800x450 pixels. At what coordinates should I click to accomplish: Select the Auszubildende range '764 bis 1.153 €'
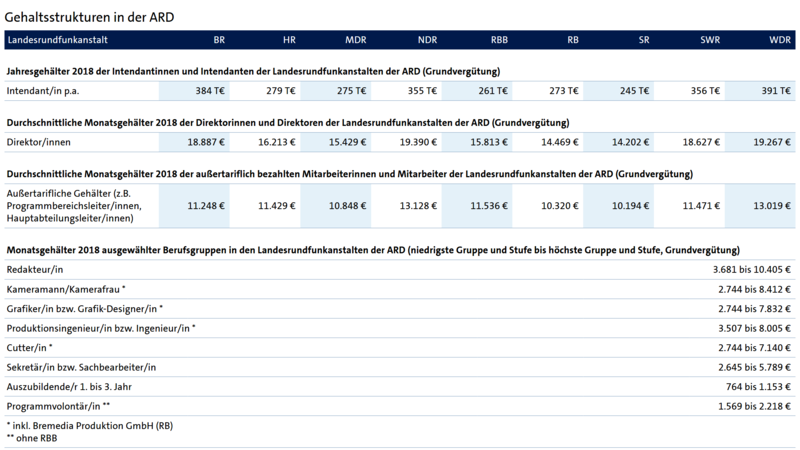point(754,385)
